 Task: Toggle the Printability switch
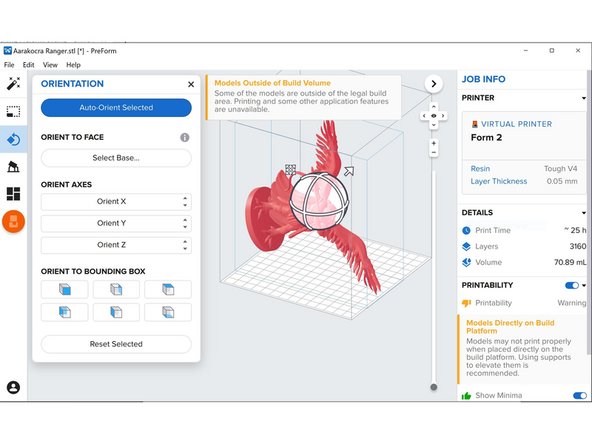(572, 285)
